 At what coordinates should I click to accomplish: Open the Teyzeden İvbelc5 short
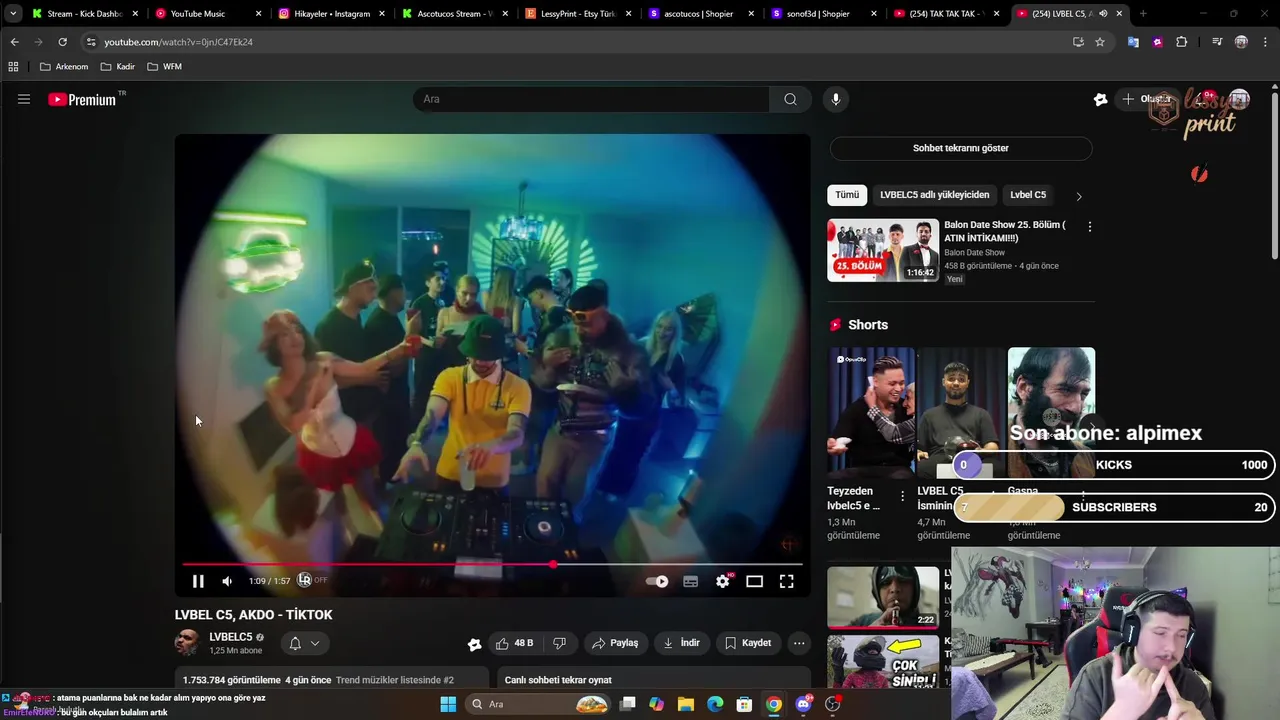point(871,412)
